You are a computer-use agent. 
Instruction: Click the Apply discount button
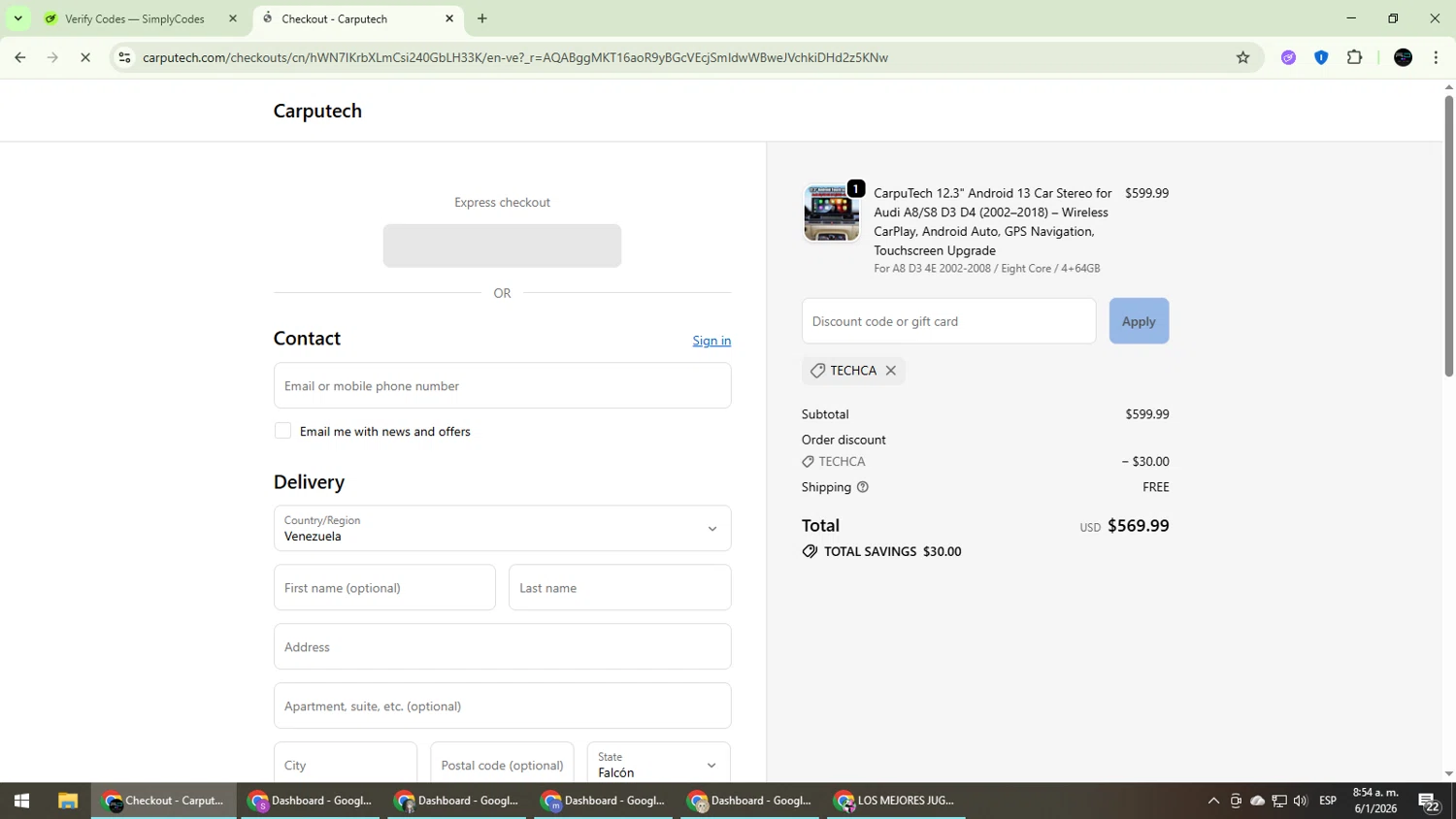[1139, 321]
